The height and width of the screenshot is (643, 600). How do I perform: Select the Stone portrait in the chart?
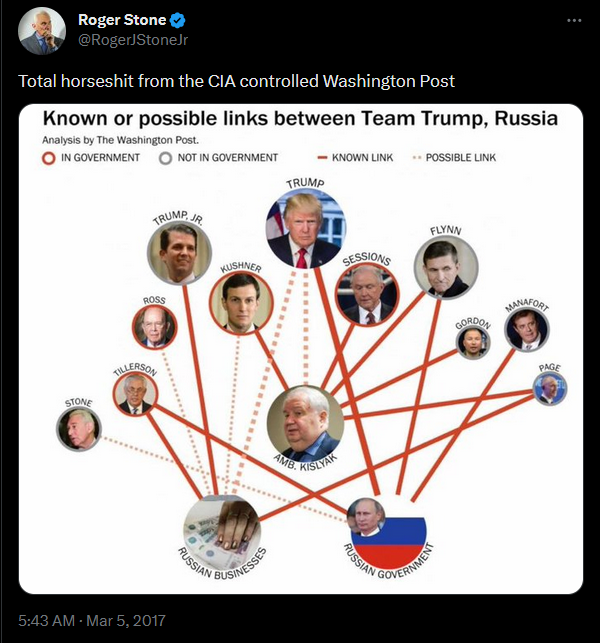point(78,429)
